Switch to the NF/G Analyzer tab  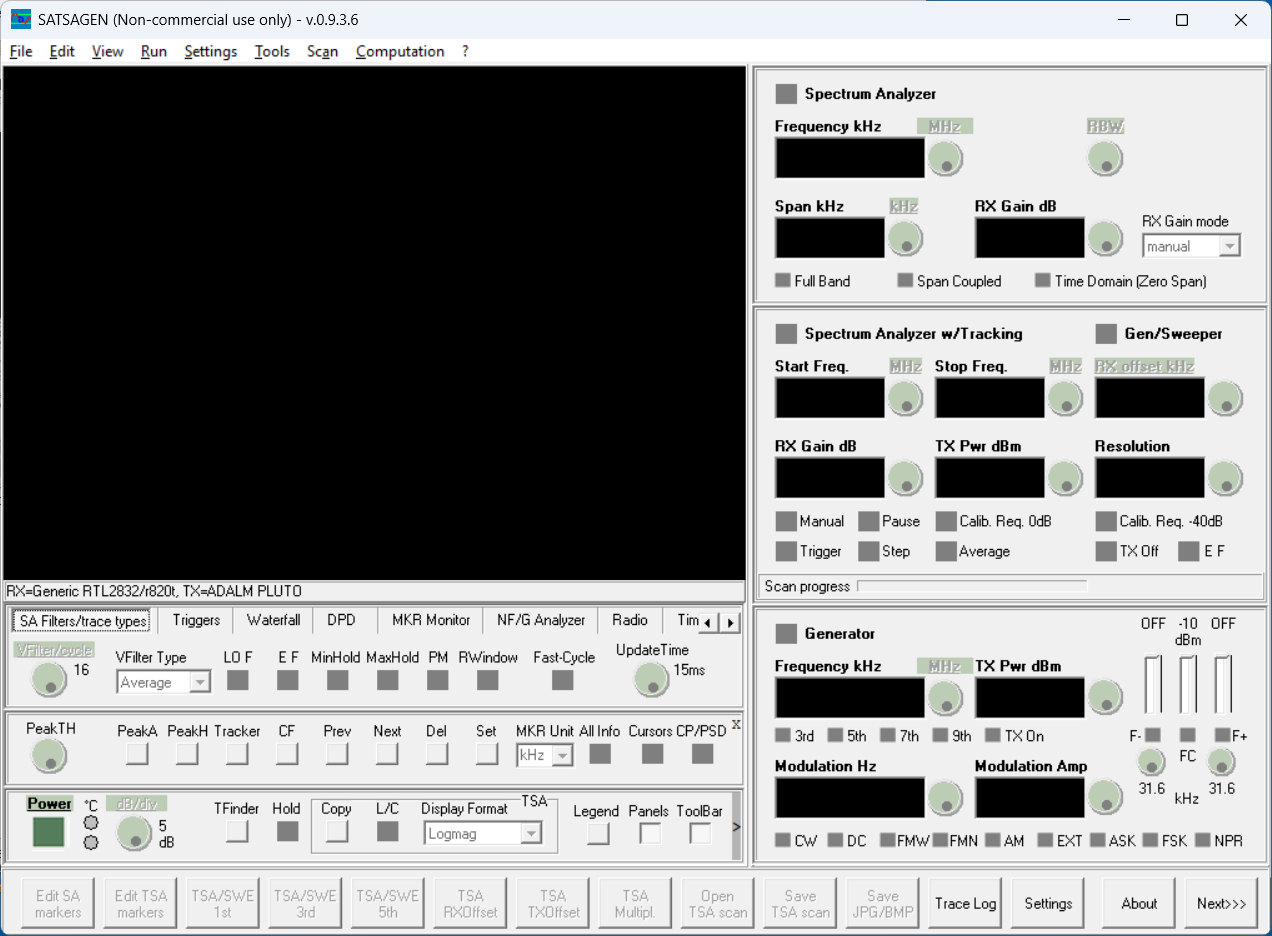click(541, 620)
